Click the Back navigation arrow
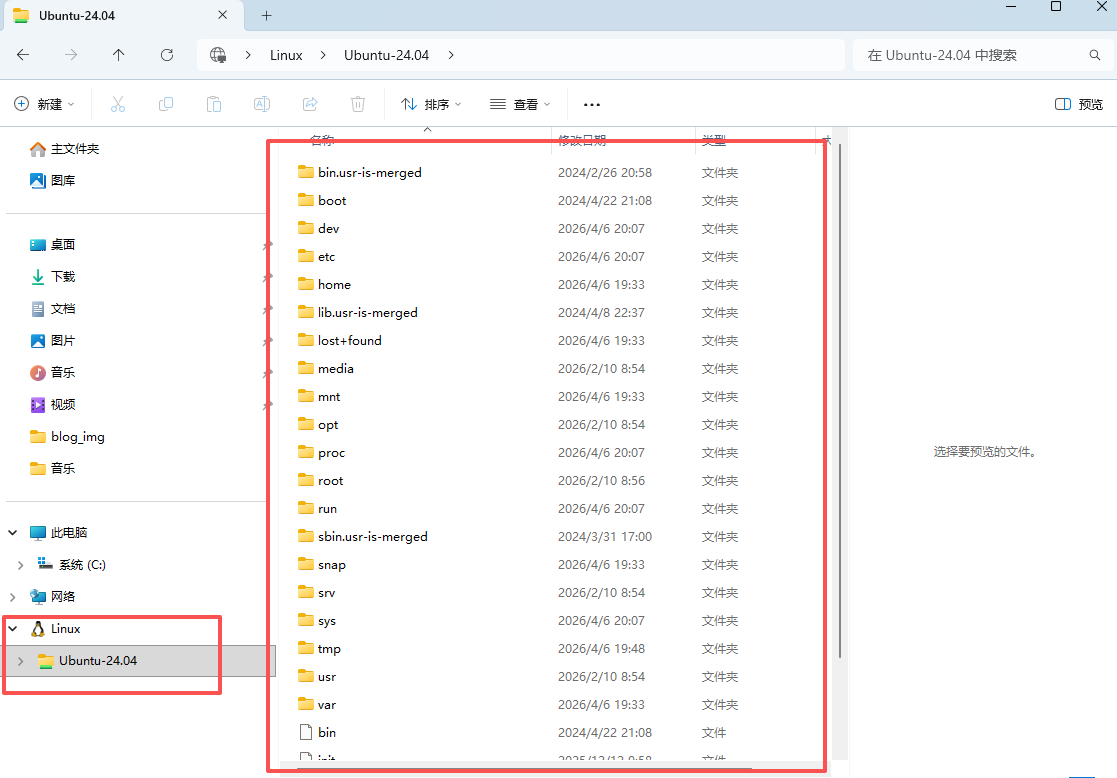 [23, 55]
